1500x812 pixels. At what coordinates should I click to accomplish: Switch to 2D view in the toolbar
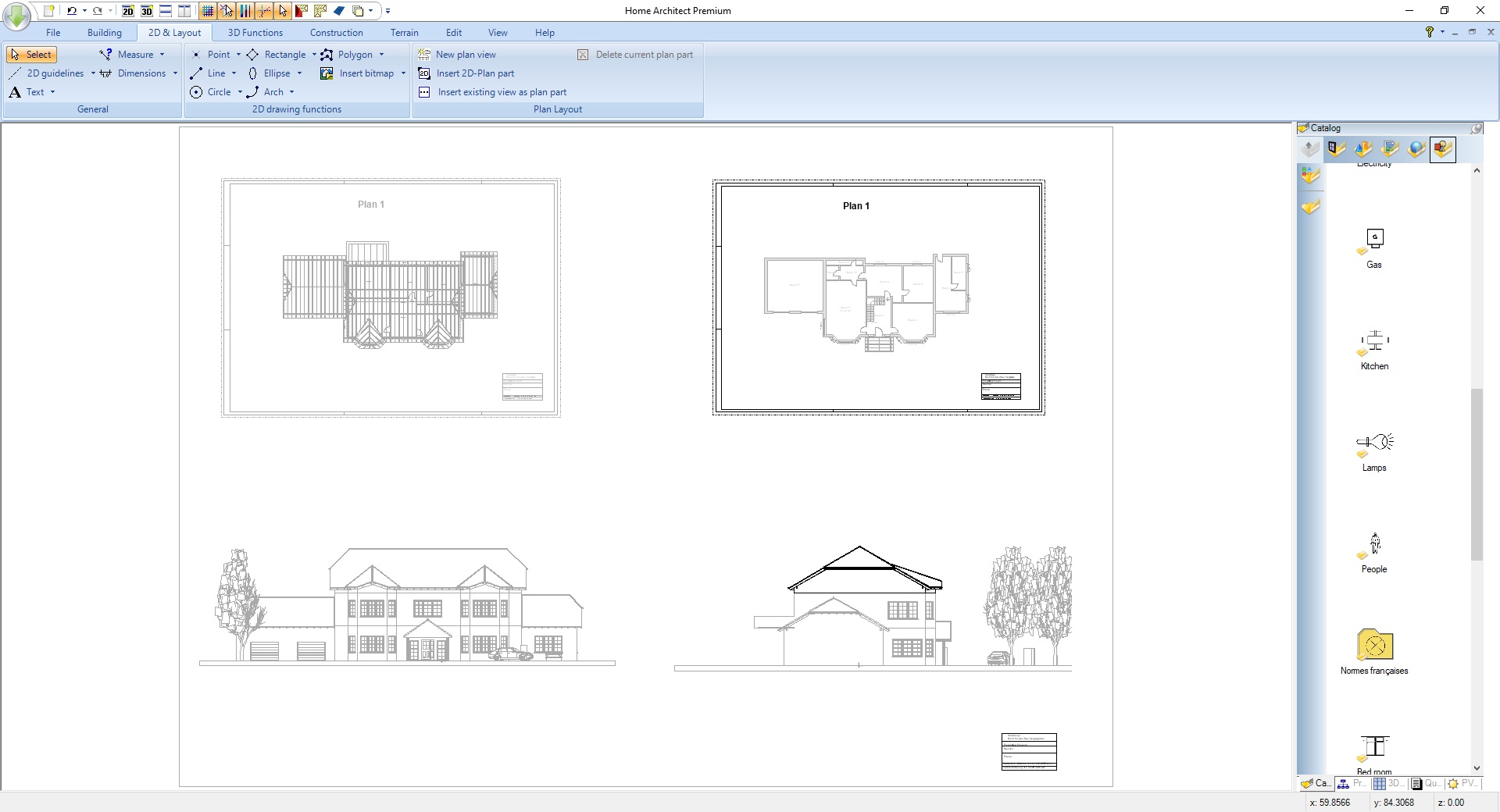127,11
